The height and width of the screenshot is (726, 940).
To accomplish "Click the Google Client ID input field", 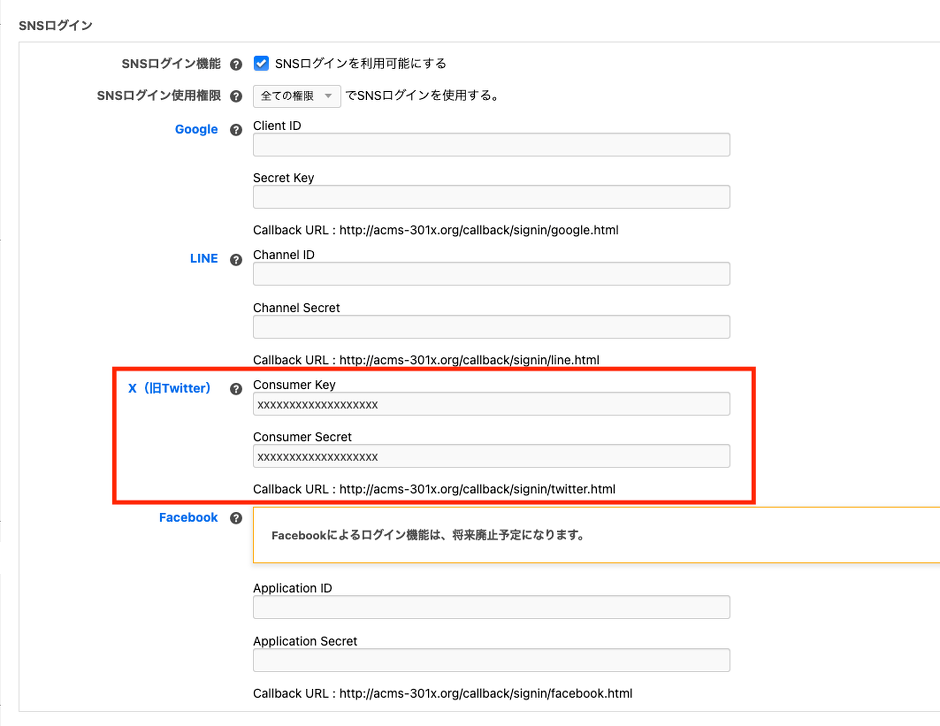I will pos(491,144).
